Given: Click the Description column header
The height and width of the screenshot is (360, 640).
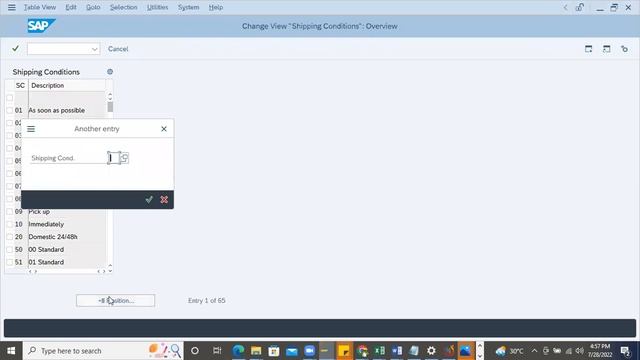Looking at the screenshot, I should [67, 85].
